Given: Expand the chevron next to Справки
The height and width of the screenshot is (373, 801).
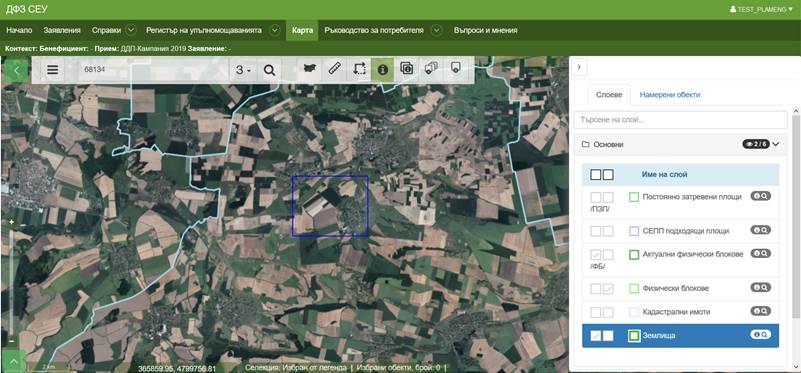Looking at the screenshot, I should [x=131, y=30].
